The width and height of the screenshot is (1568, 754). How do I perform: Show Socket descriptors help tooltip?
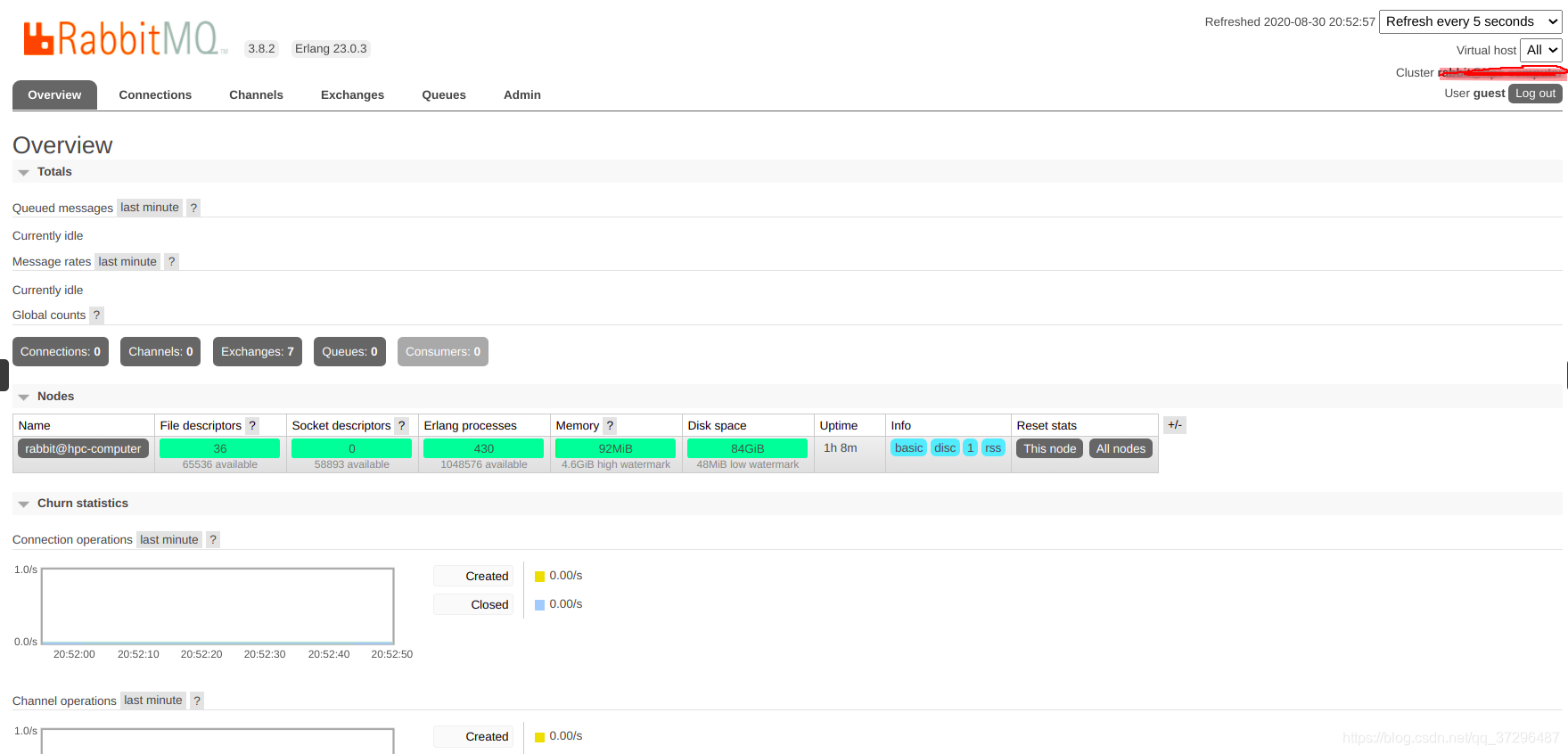[402, 426]
